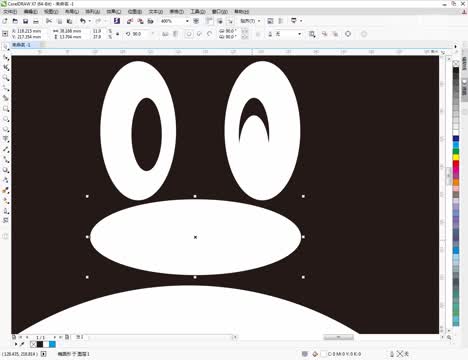This screenshot has width=468, height=360.
Task: Open the 文件 (File) menu
Action: tap(10, 12)
